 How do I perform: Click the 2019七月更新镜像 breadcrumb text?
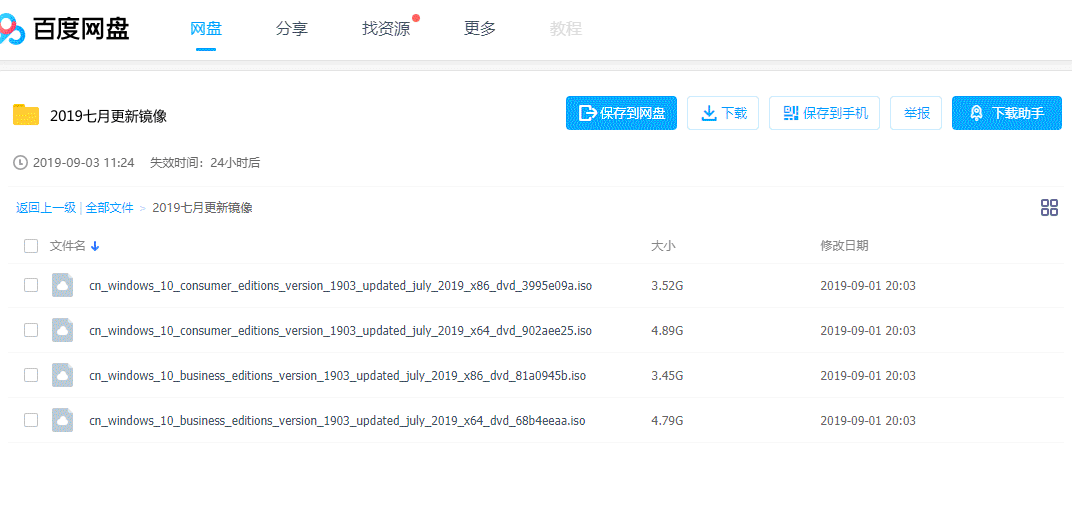202,208
